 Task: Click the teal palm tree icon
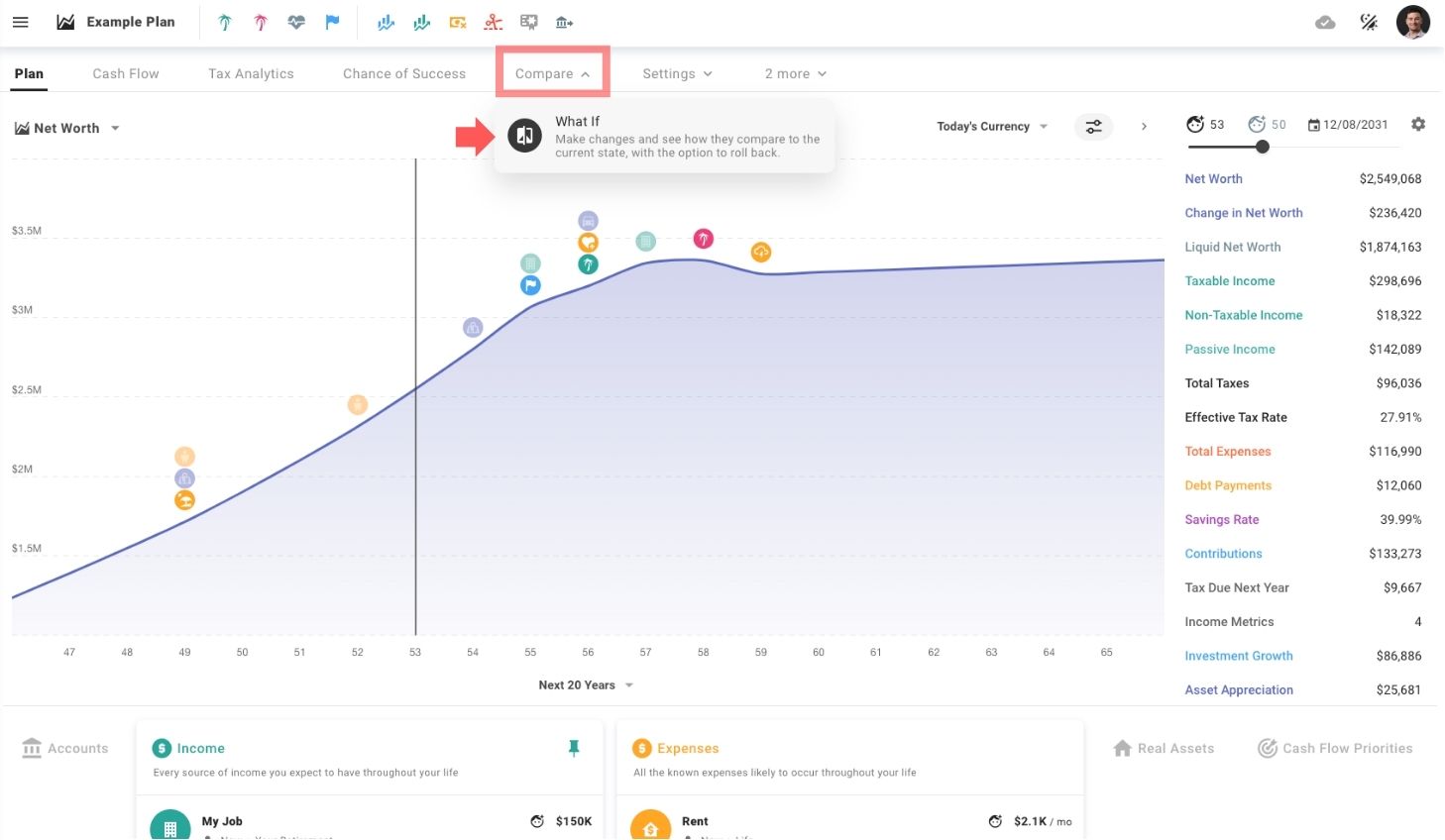tap(225, 22)
